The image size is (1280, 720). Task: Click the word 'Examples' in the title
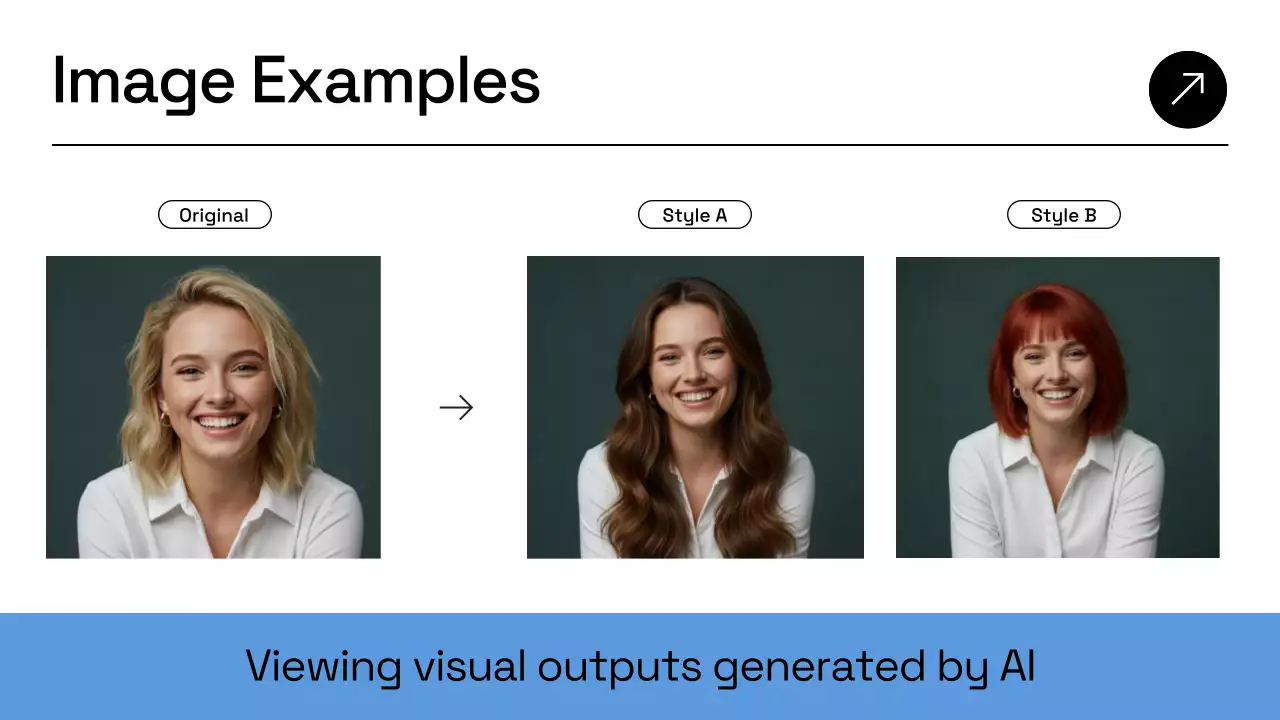[395, 82]
